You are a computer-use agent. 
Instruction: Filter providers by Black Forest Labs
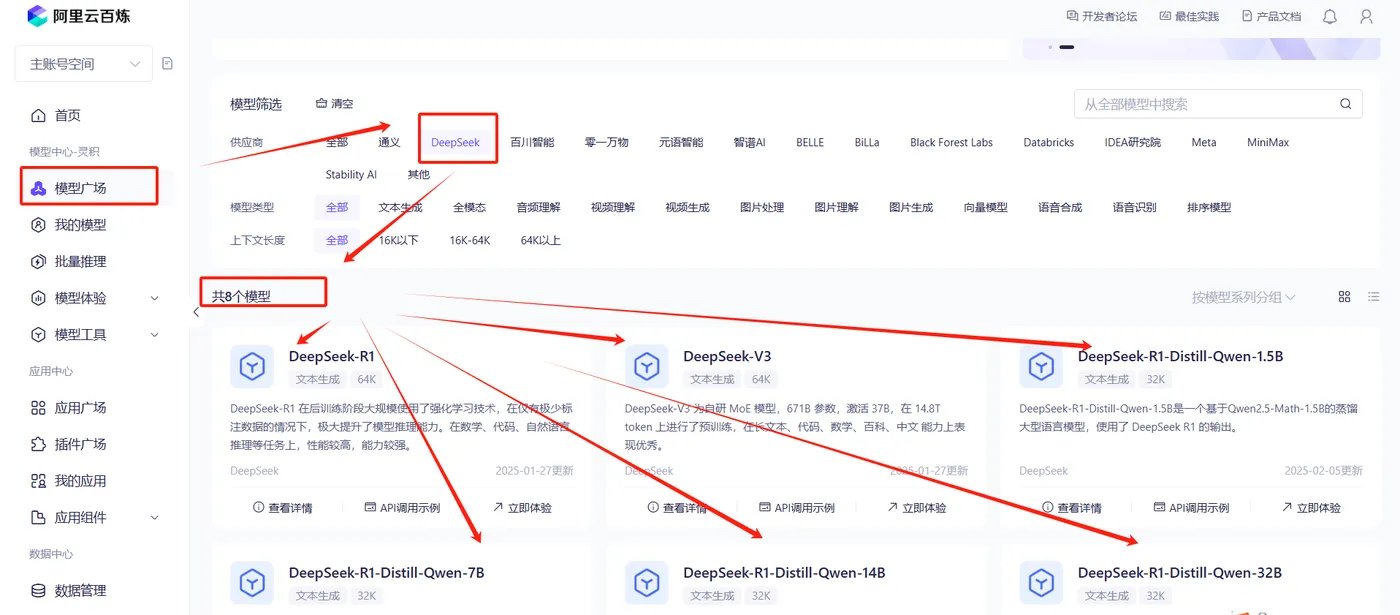(x=951, y=143)
